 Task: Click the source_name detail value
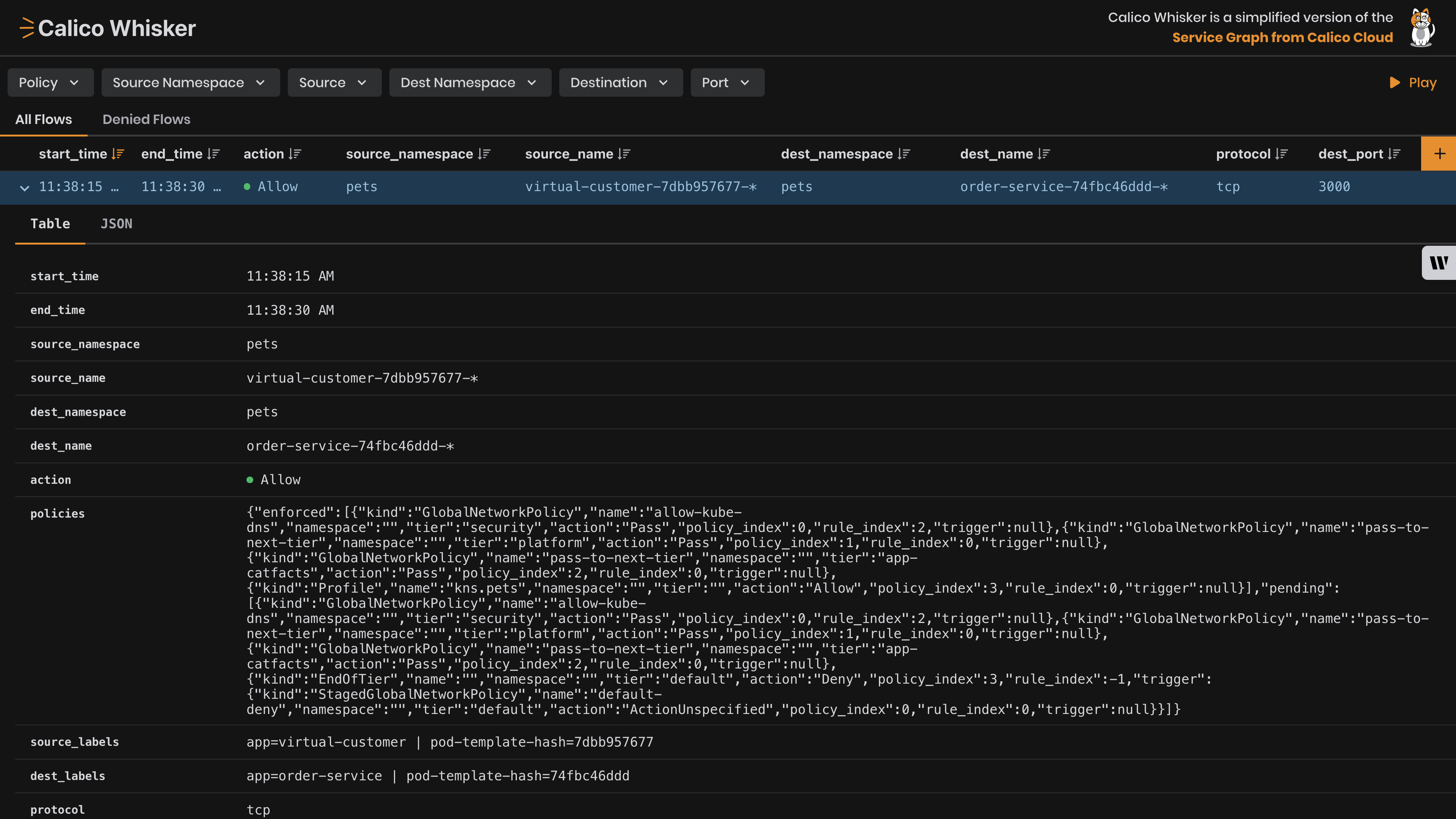[362, 378]
